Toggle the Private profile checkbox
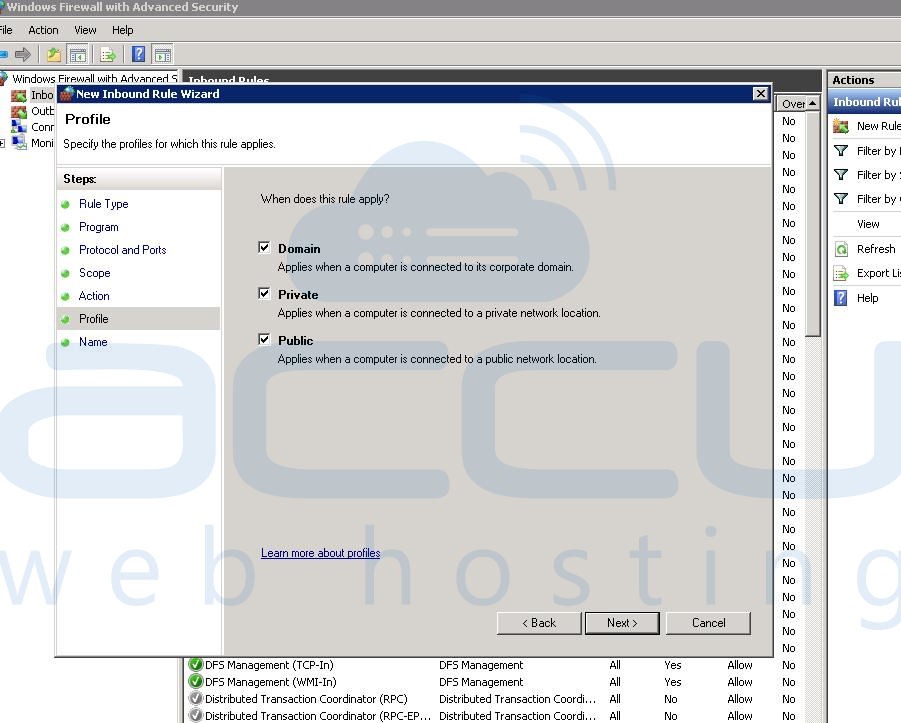This screenshot has height=723, width=901. 264,294
